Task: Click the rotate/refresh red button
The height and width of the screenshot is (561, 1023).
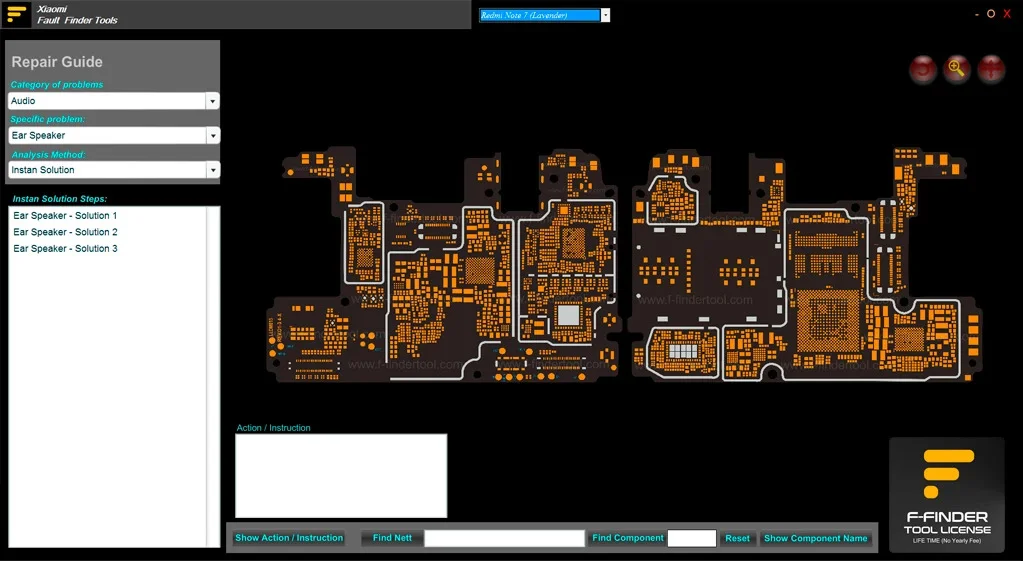Action: tap(923, 69)
